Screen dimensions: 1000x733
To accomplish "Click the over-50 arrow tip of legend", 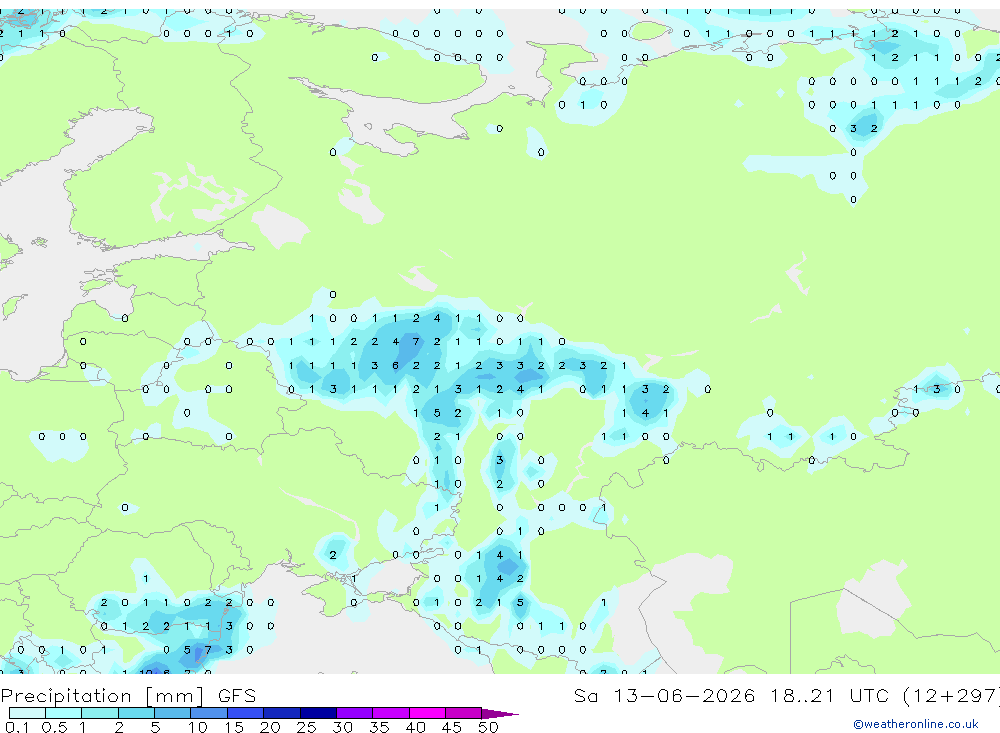I will tap(500, 713).
